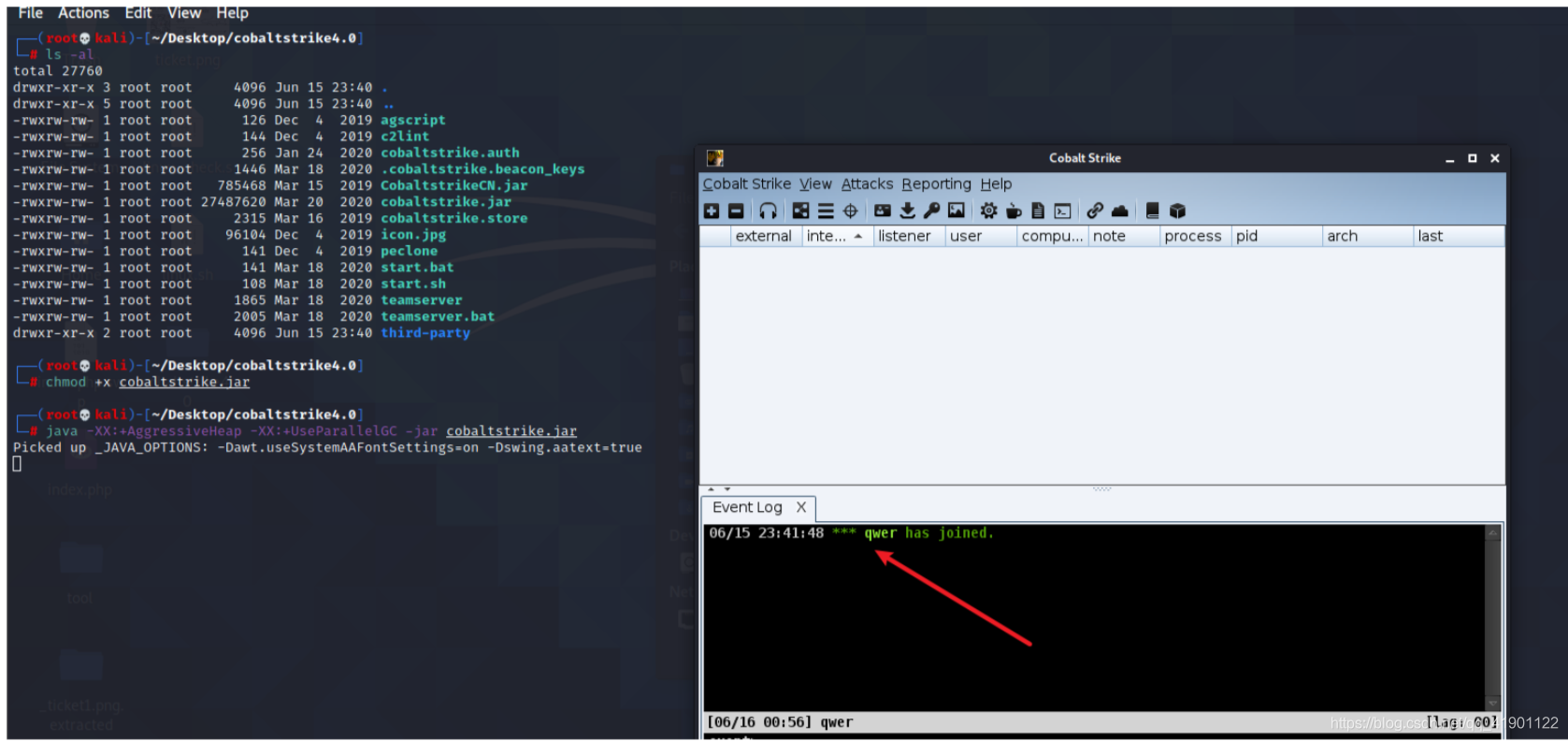The height and width of the screenshot is (741, 1568).
Task: Sort sessions by the internal column
Action: [837, 237]
